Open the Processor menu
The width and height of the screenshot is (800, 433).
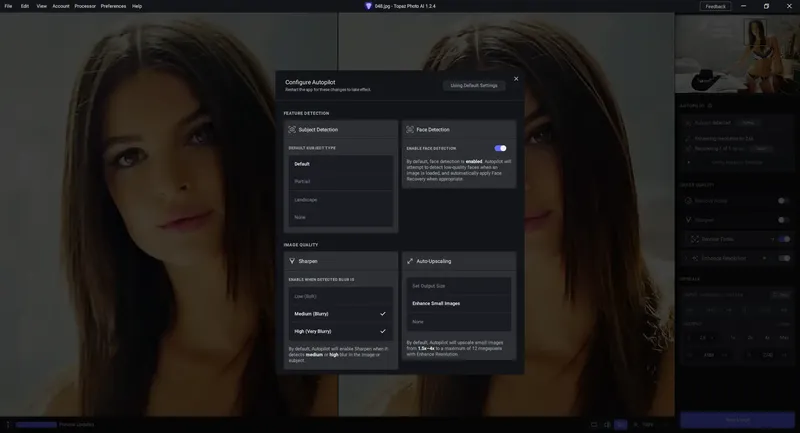[x=85, y=6]
